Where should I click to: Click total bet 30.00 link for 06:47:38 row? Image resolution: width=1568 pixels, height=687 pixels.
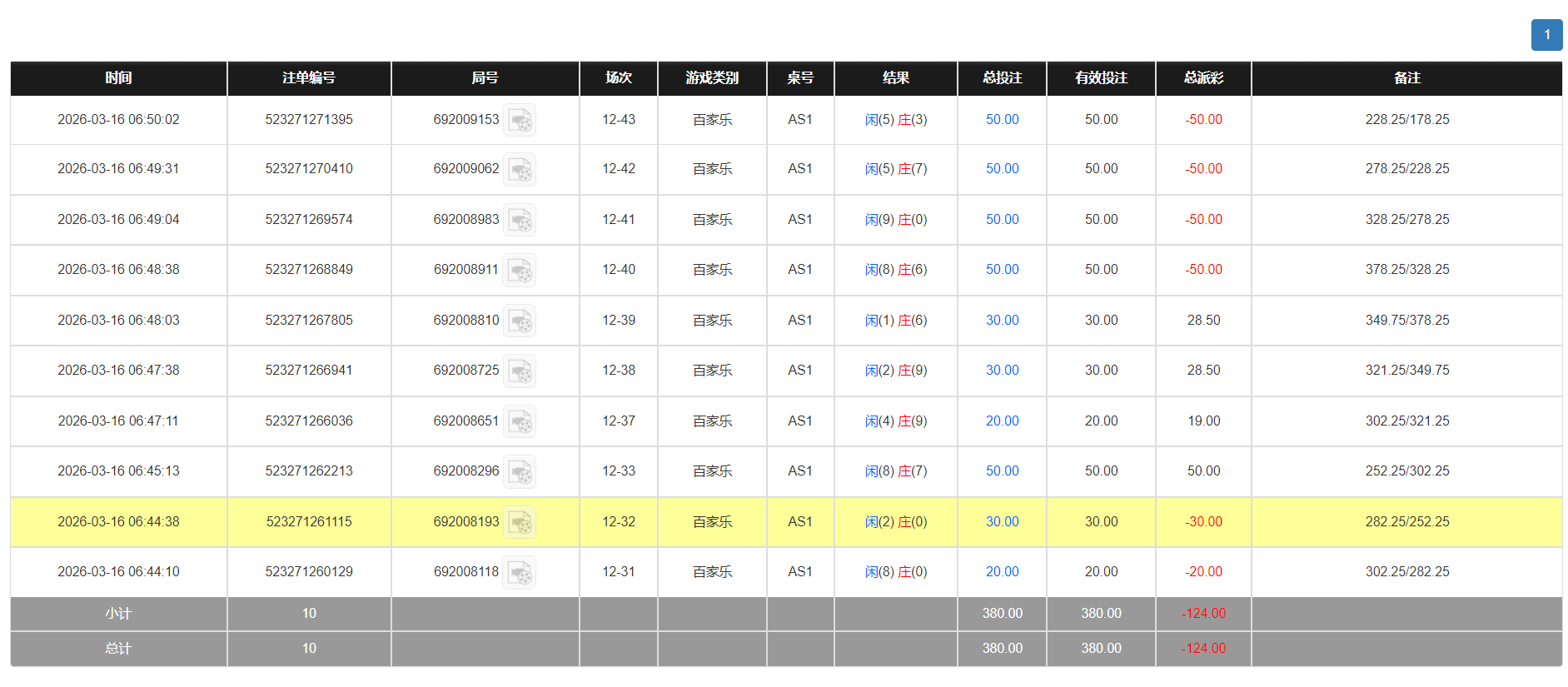click(1002, 371)
